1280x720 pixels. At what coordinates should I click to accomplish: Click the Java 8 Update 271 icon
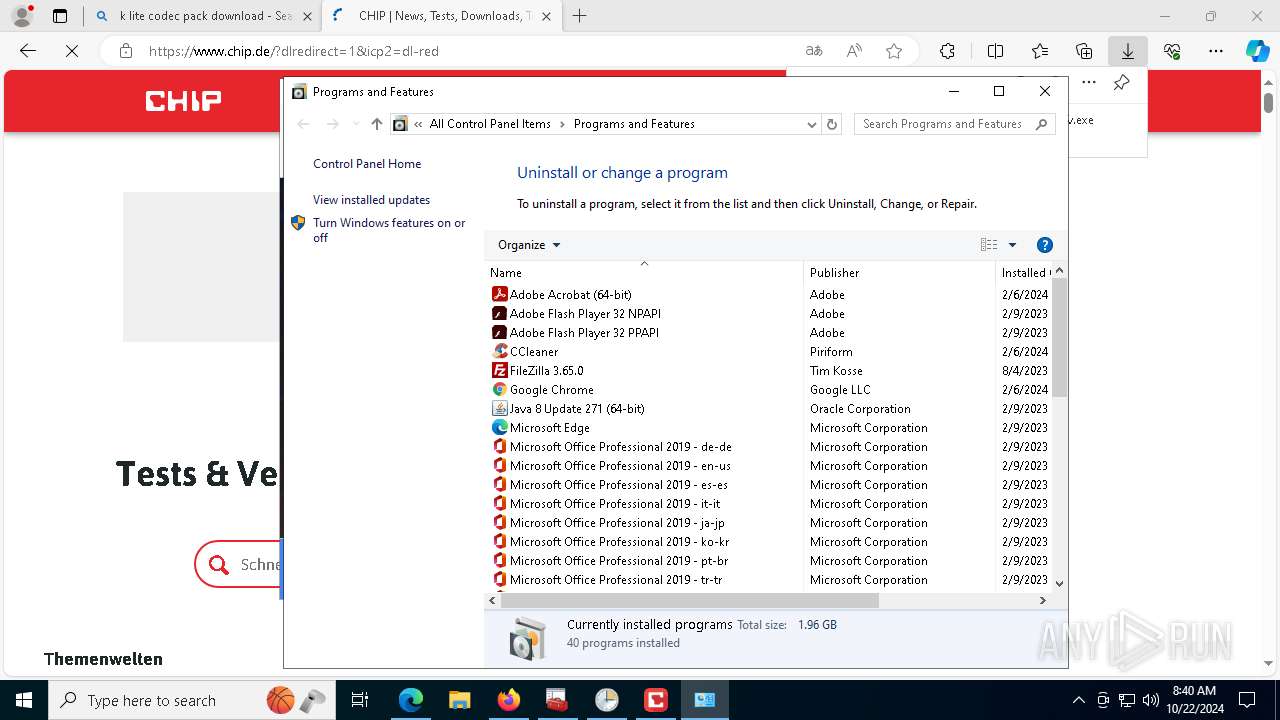pos(500,408)
